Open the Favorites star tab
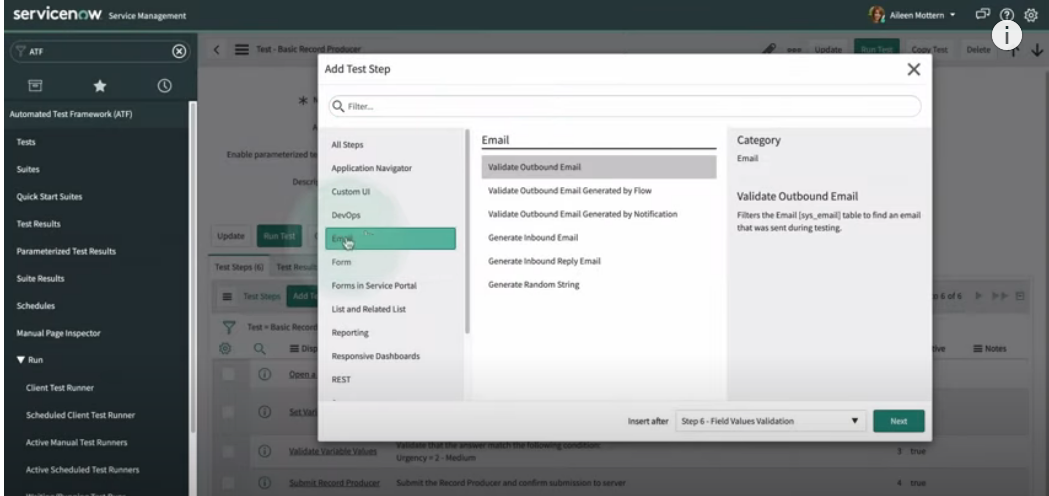The image size is (1049, 496). (100, 86)
